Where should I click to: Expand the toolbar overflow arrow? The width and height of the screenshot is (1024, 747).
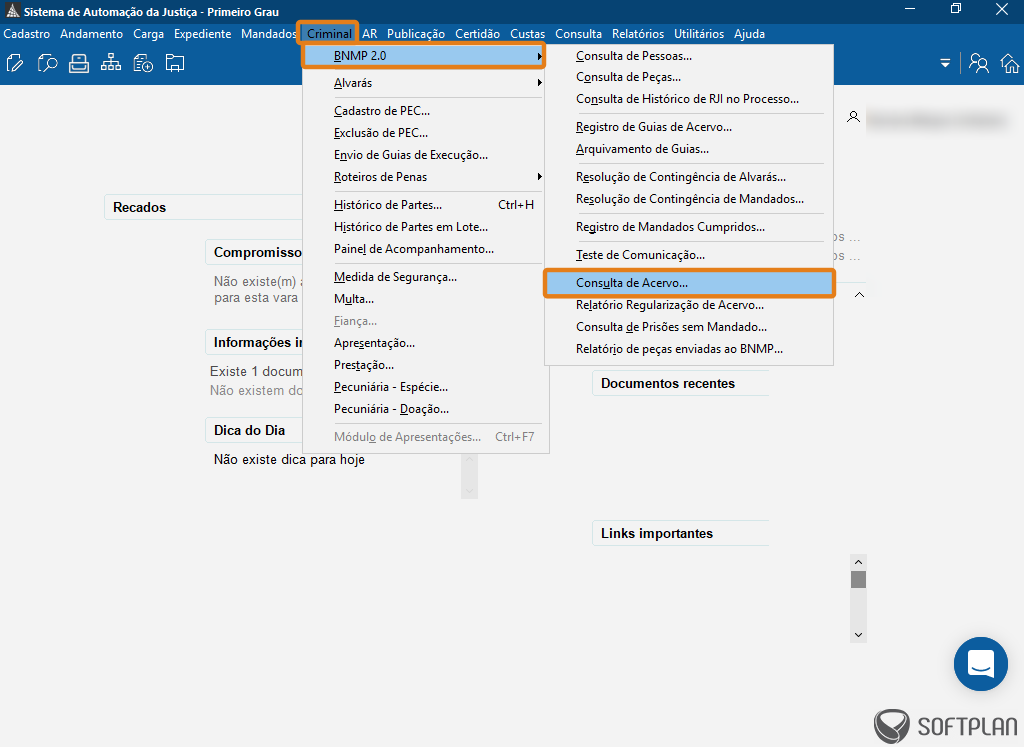(945, 63)
